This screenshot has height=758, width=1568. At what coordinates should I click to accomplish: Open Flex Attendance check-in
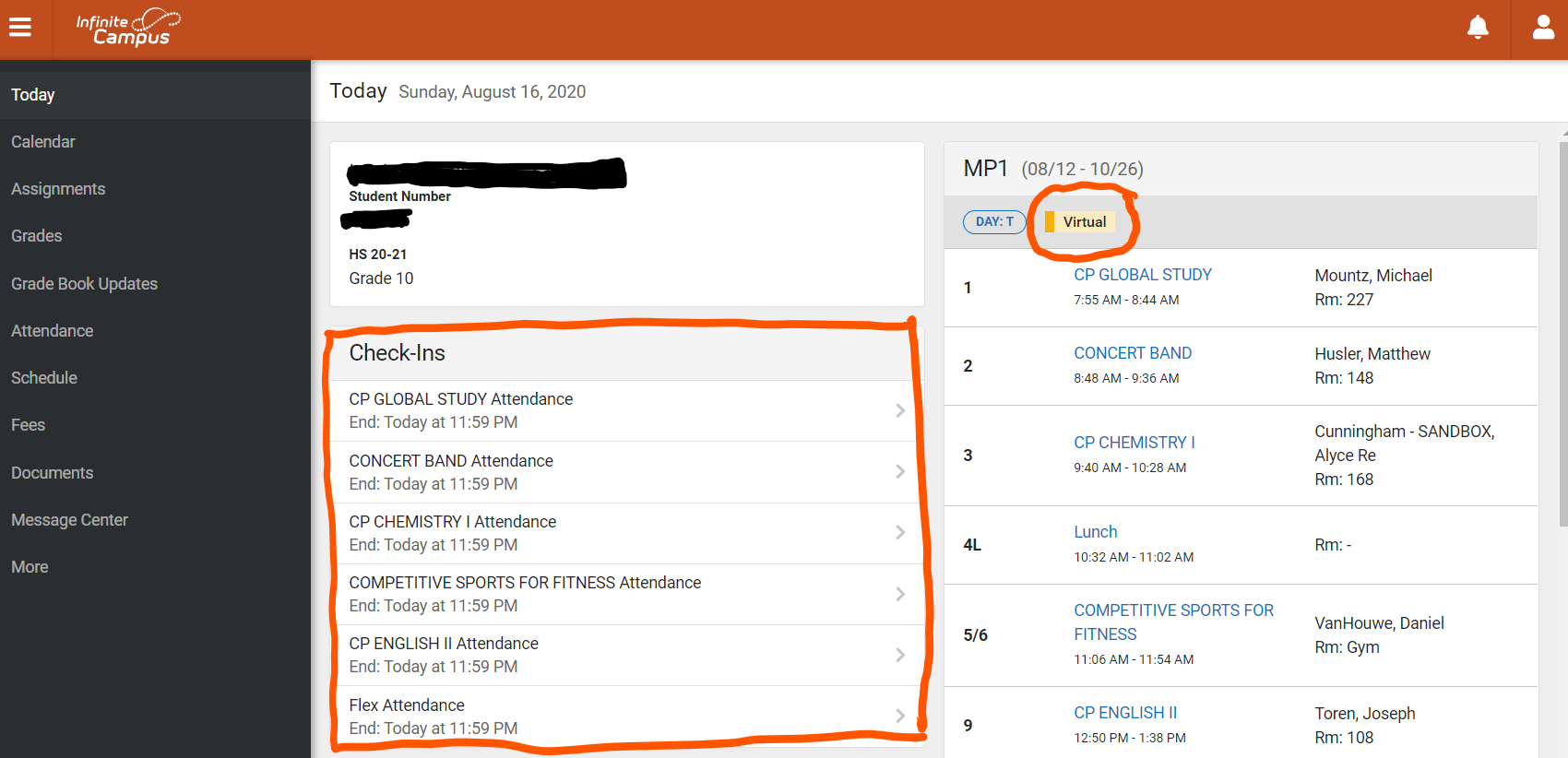tap(627, 717)
